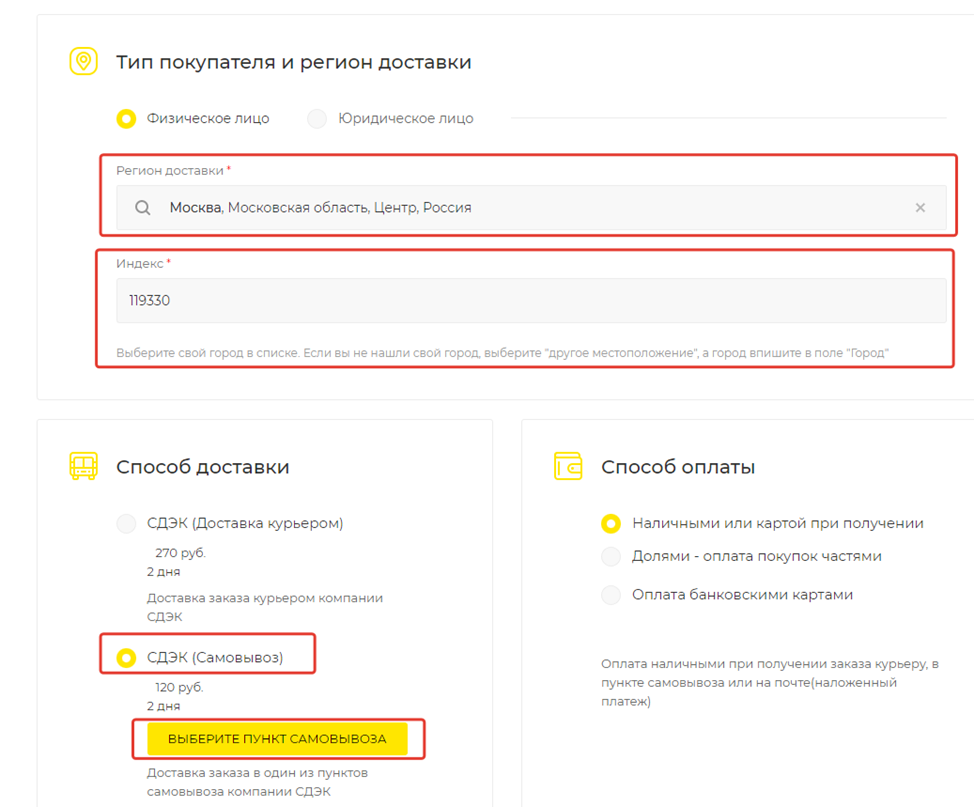The height and width of the screenshot is (807, 974).
Task: Select "Наличными или картой при получении" payment
Action: pos(610,523)
